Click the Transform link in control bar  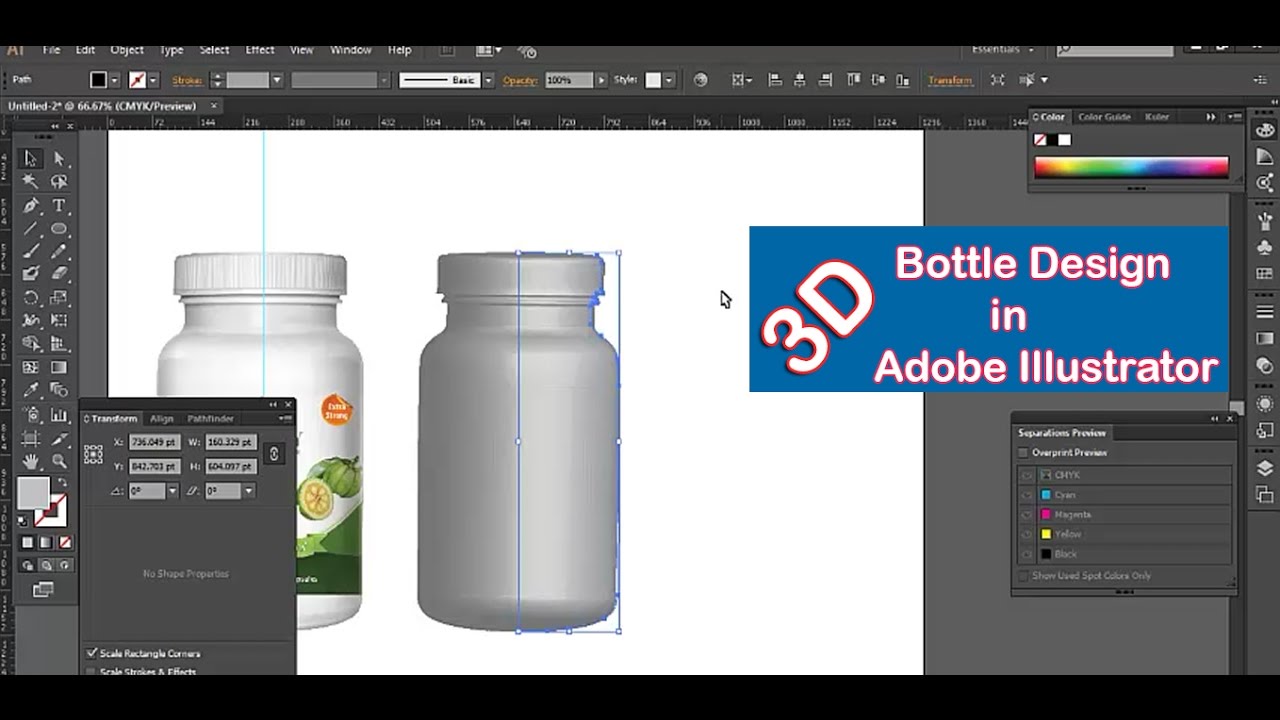949,80
